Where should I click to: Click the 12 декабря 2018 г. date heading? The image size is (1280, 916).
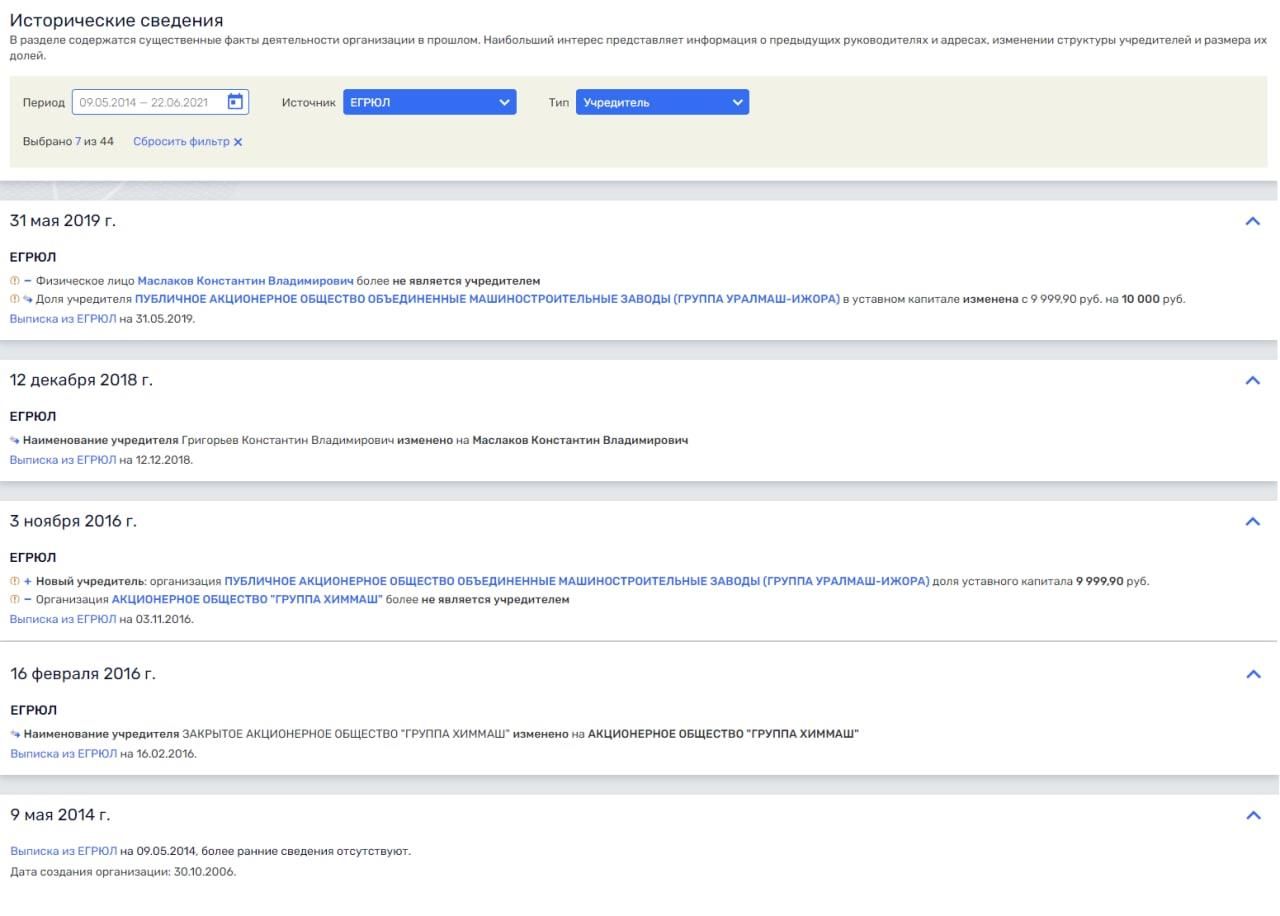tap(82, 380)
